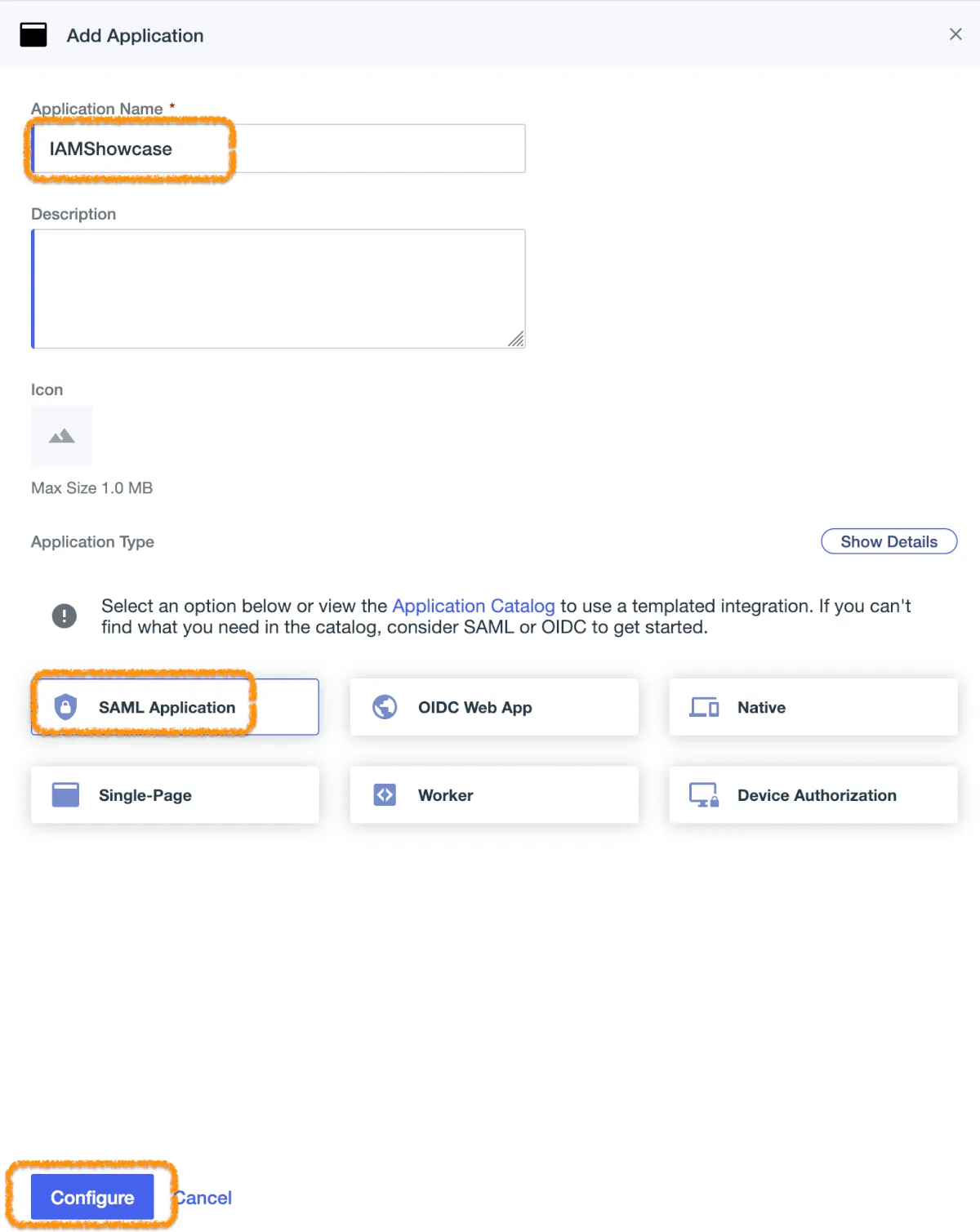Close the Add Application dialog
This screenshot has height=1232, width=980.
coord(955,34)
